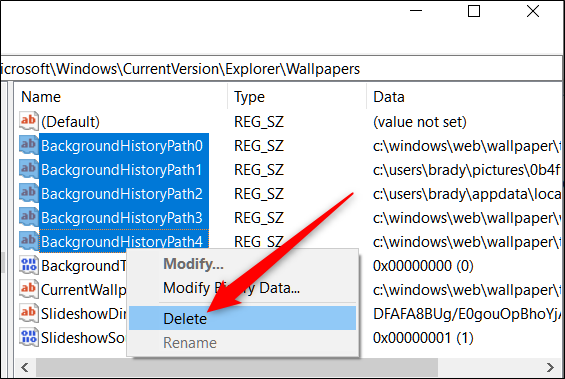Image resolution: width=565 pixels, height=379 pixels.
Task: Click the CurrentWallp string icon
Action: (x=28, y=289)
